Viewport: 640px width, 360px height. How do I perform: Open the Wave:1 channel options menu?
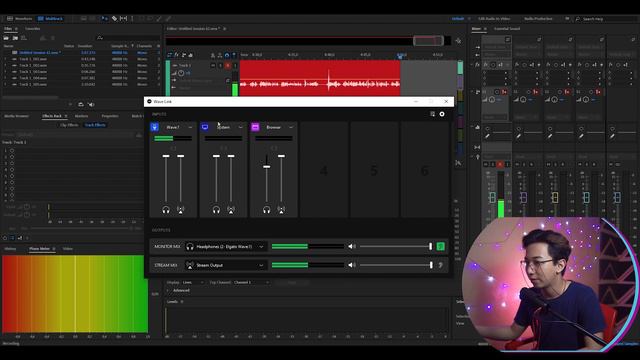point(190,127)
